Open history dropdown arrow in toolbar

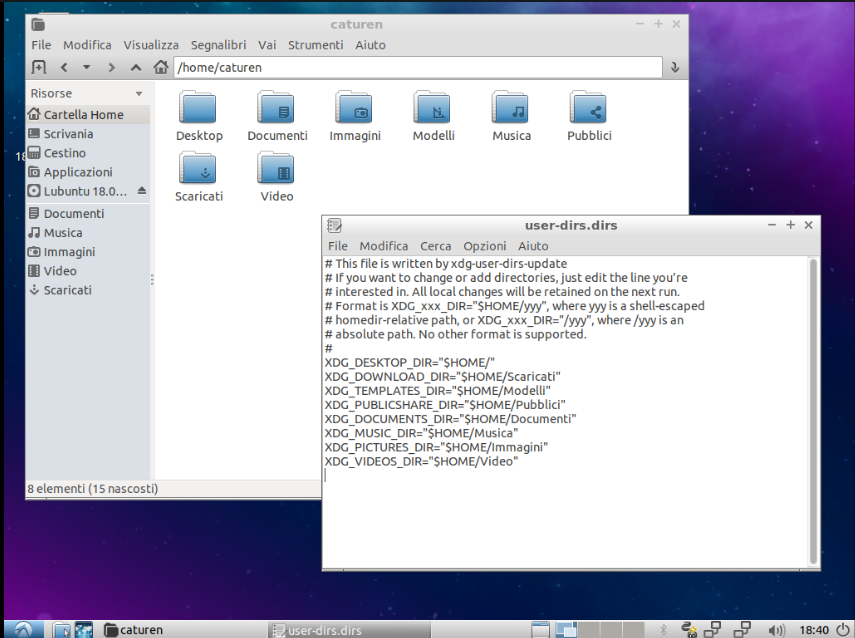pyautogui.click(x=86, y=67)
